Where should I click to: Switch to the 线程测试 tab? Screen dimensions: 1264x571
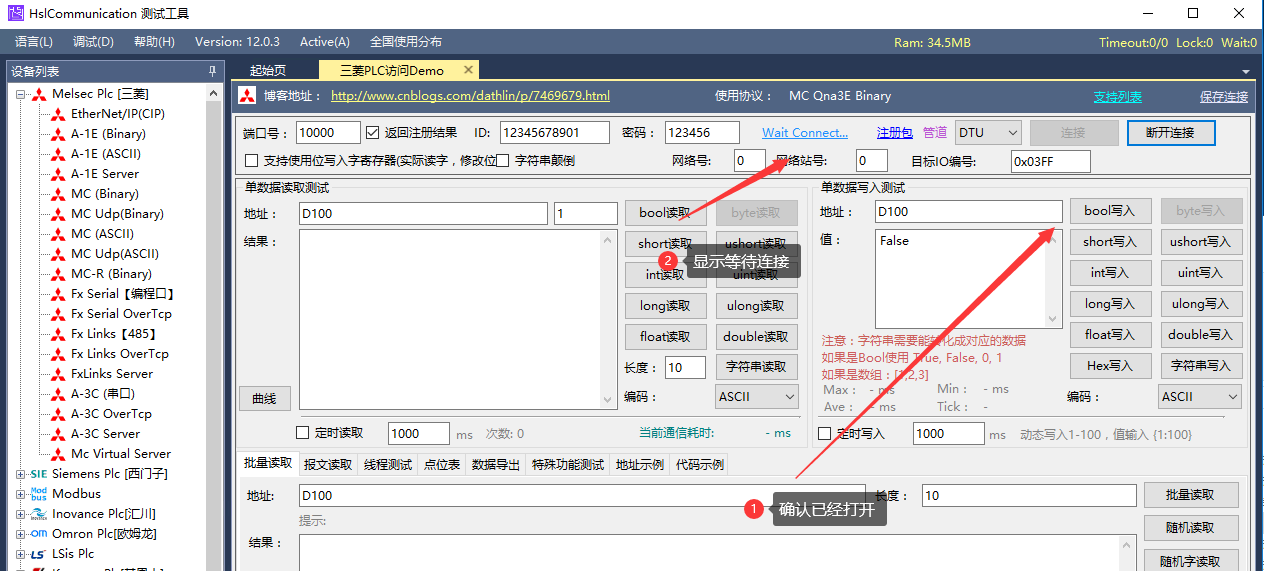tap(388, 464)
